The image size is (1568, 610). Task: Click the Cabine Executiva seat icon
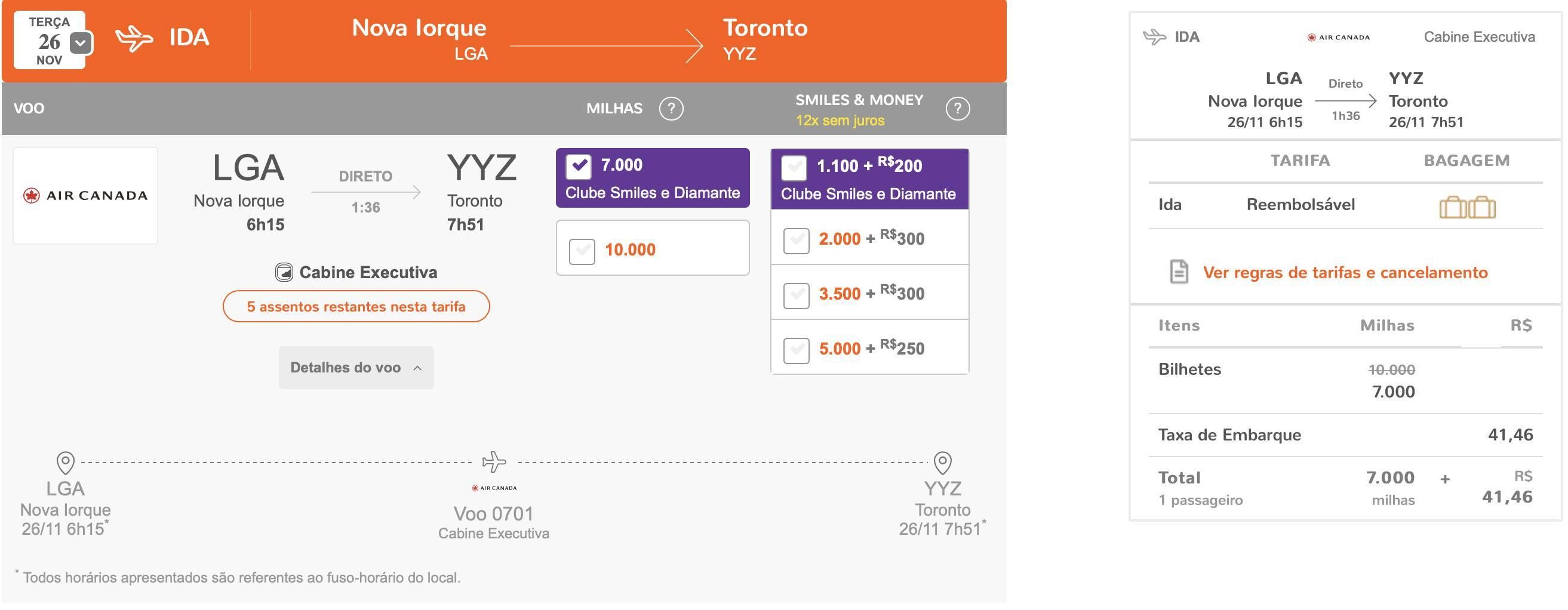pyautogui.click(x=284, y=272)
